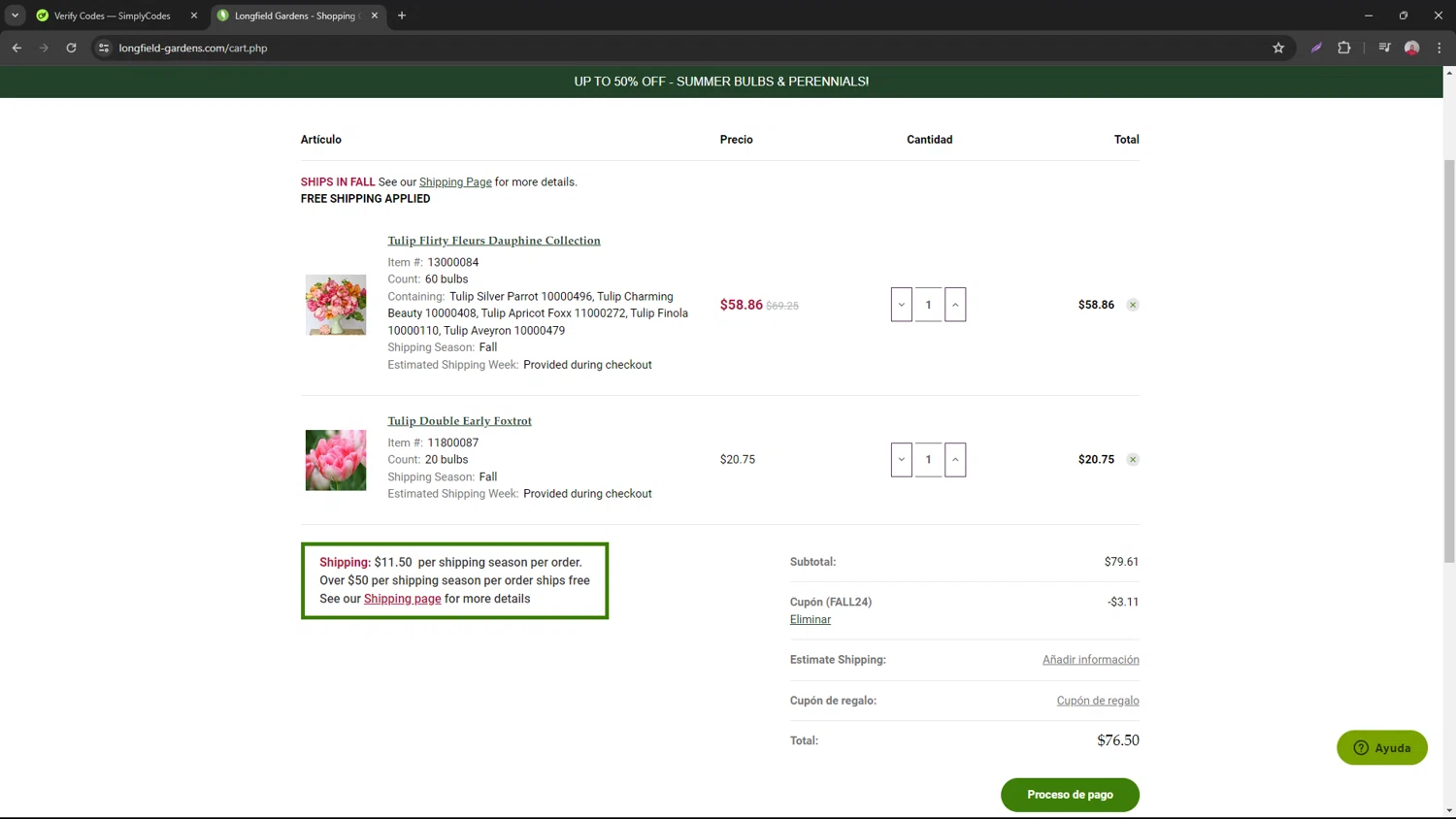1456x819 pixels.
Task: Open a new browser tab
Action: tap(402, 16)
